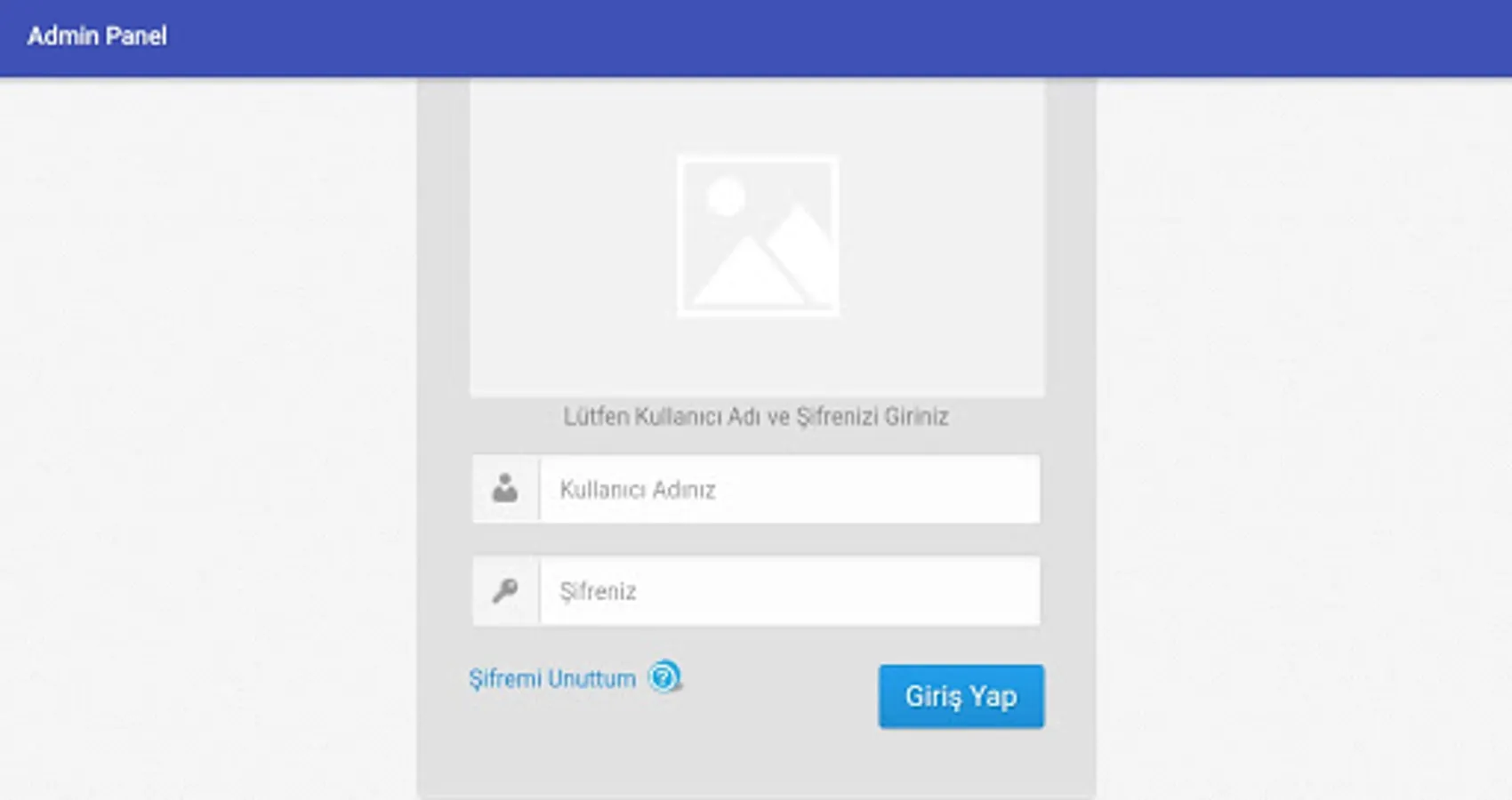Click the Lütfen Kullanıcı Adı ve Şifrenizi Giriniz text

pyautogui.click(x=756, y=416)
